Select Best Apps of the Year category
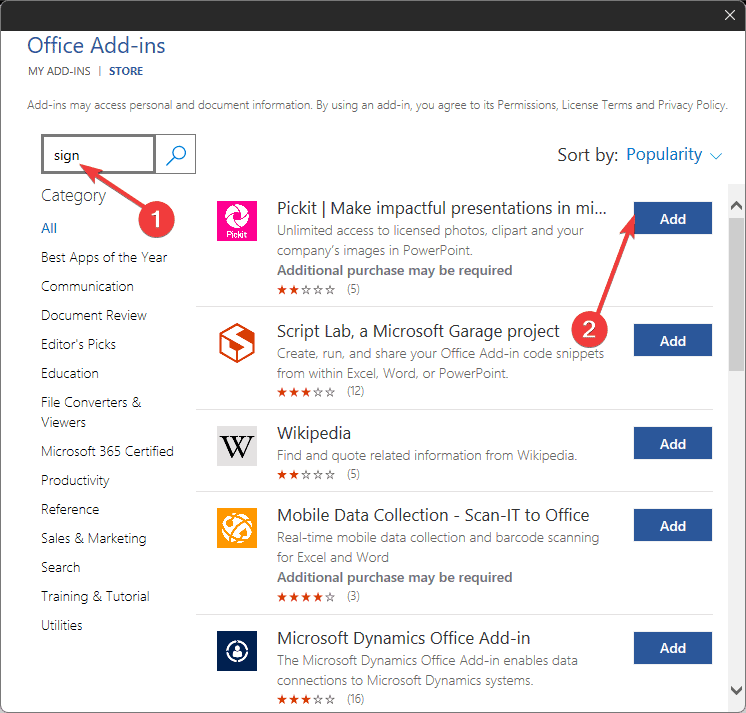 click(x=104, y=257)
